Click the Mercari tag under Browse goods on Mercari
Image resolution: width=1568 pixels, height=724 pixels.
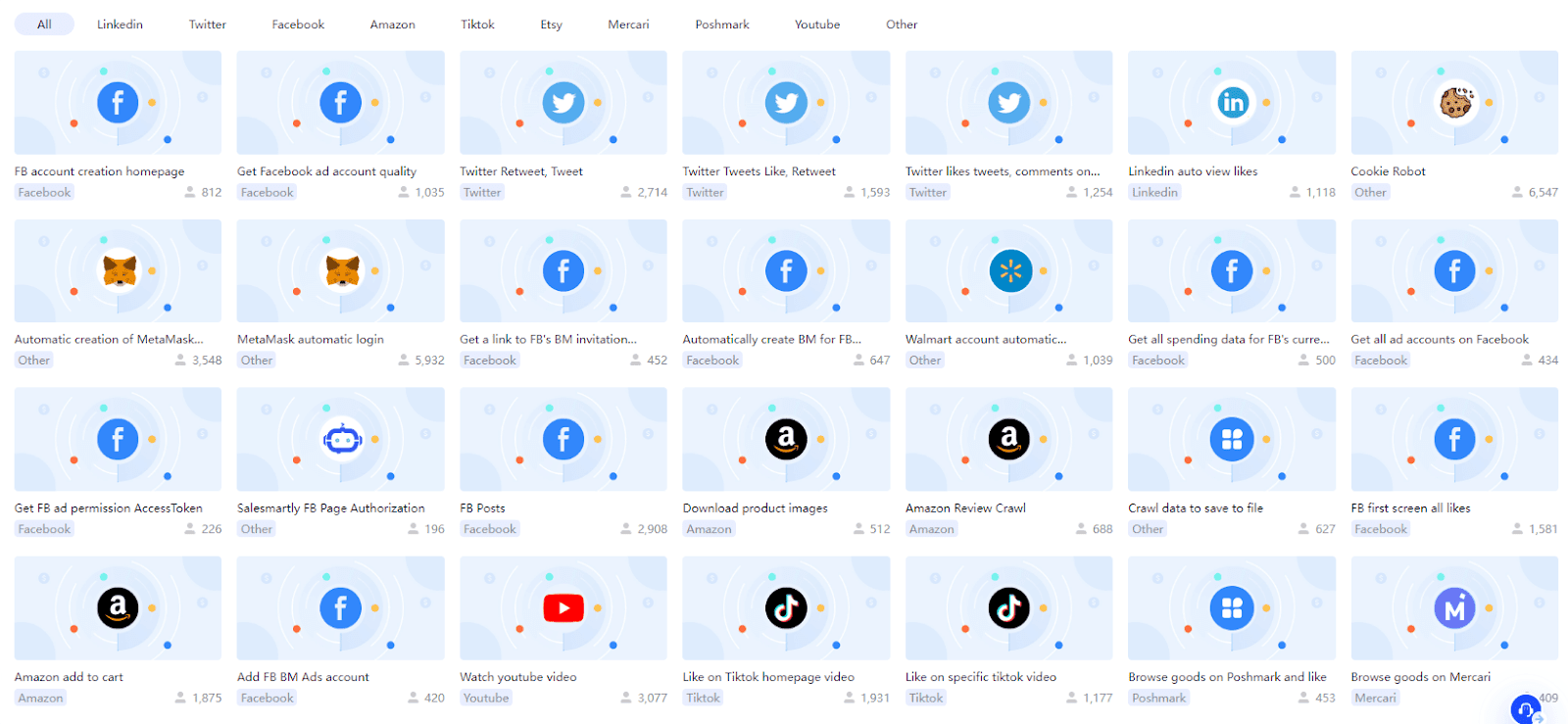(1375, 699)
